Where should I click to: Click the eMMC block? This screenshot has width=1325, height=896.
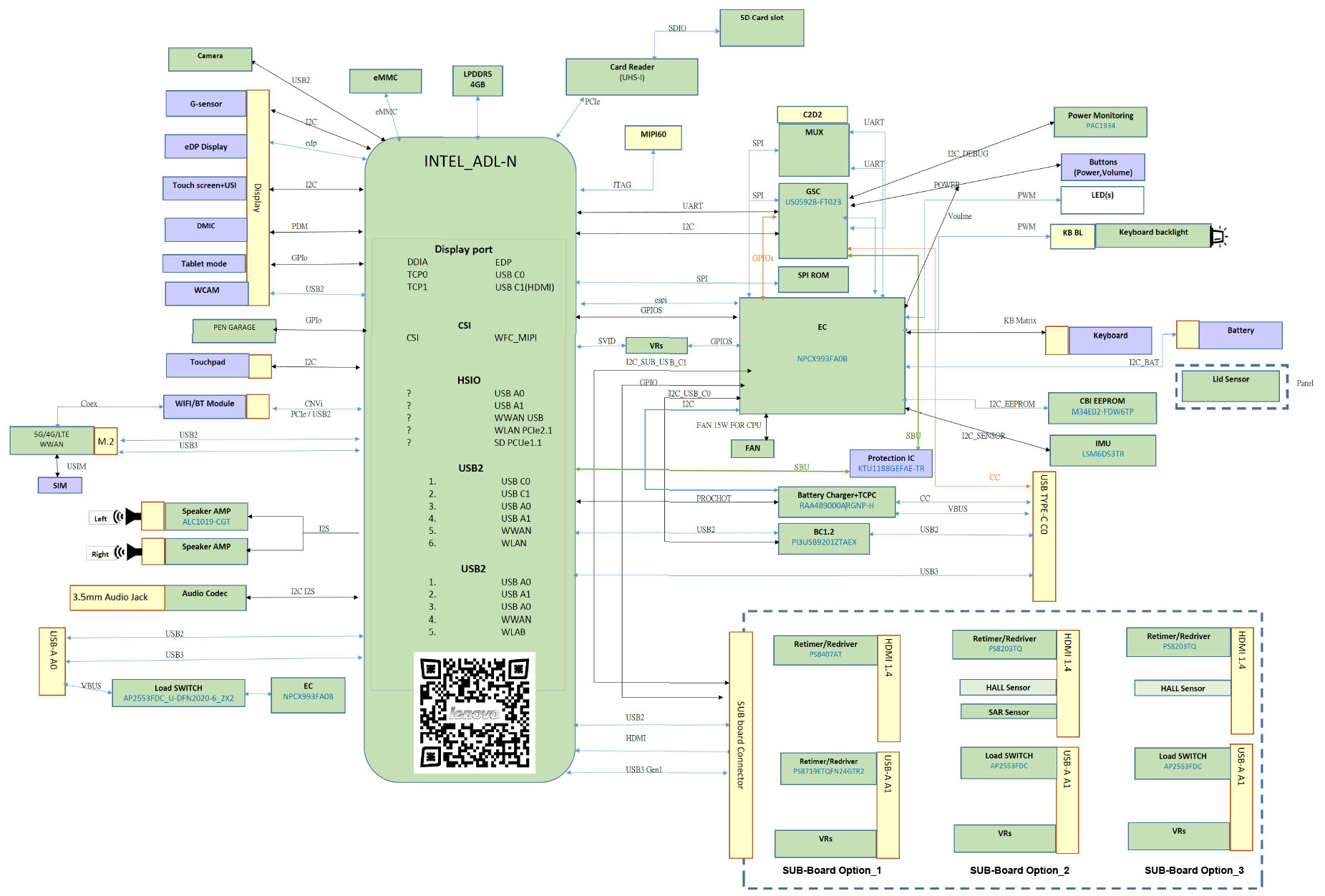(385, 81)
